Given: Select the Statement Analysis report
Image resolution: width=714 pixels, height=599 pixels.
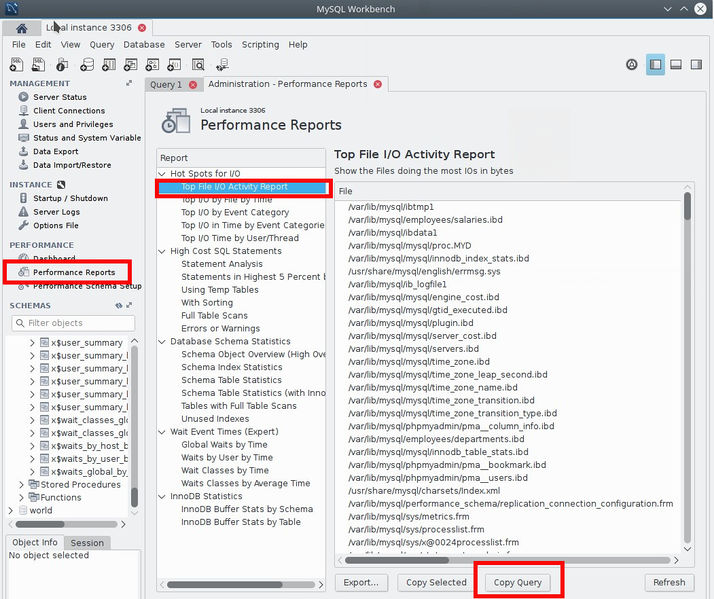Looking at the screenshot, I should [222, 264].
